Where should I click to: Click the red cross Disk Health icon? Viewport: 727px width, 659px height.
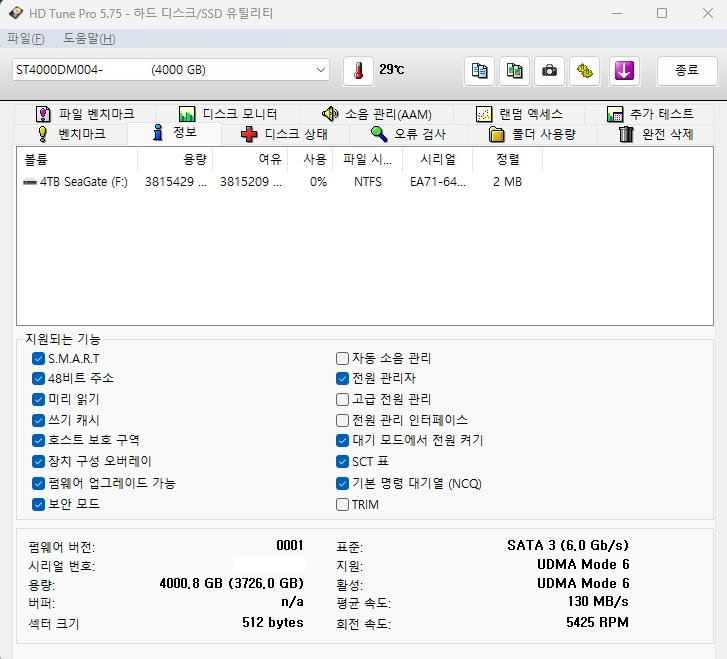[x=249, y=134]
